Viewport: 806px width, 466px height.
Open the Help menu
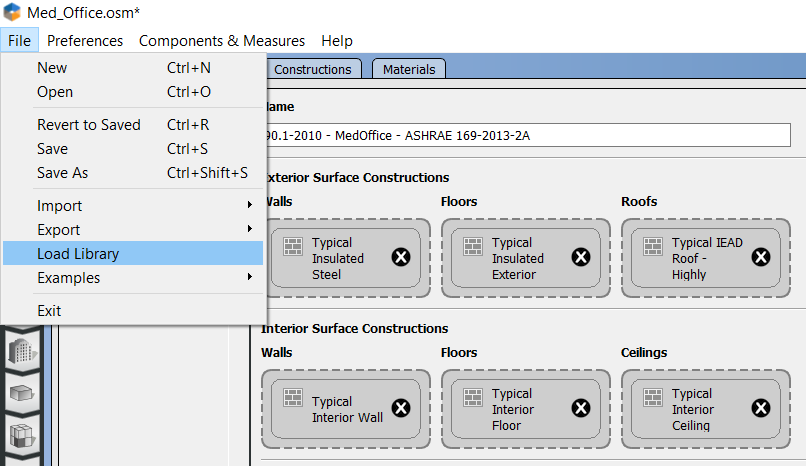(337, 41)
